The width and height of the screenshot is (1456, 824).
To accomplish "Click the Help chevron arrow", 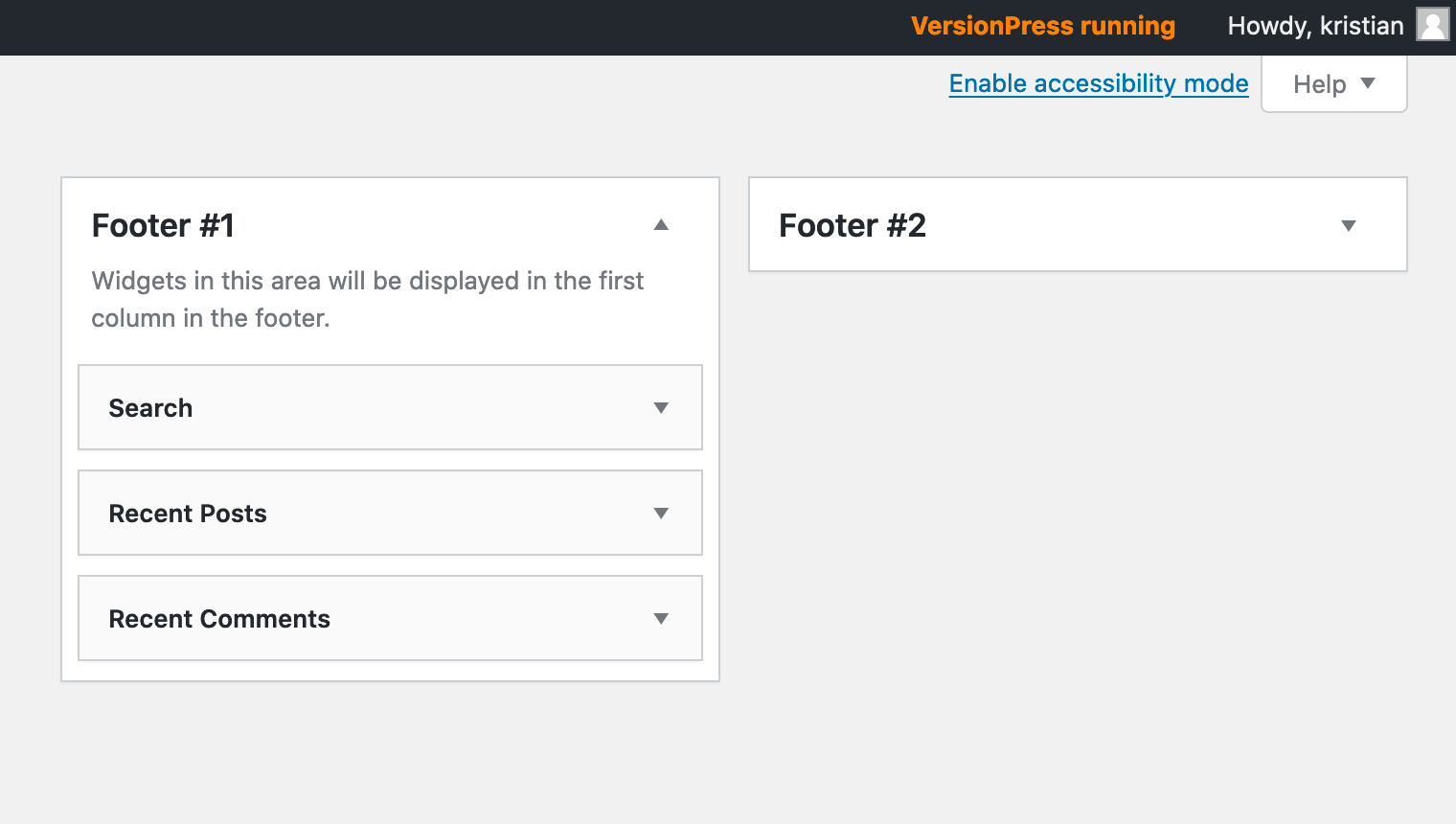I will (x=1369, y=83).
